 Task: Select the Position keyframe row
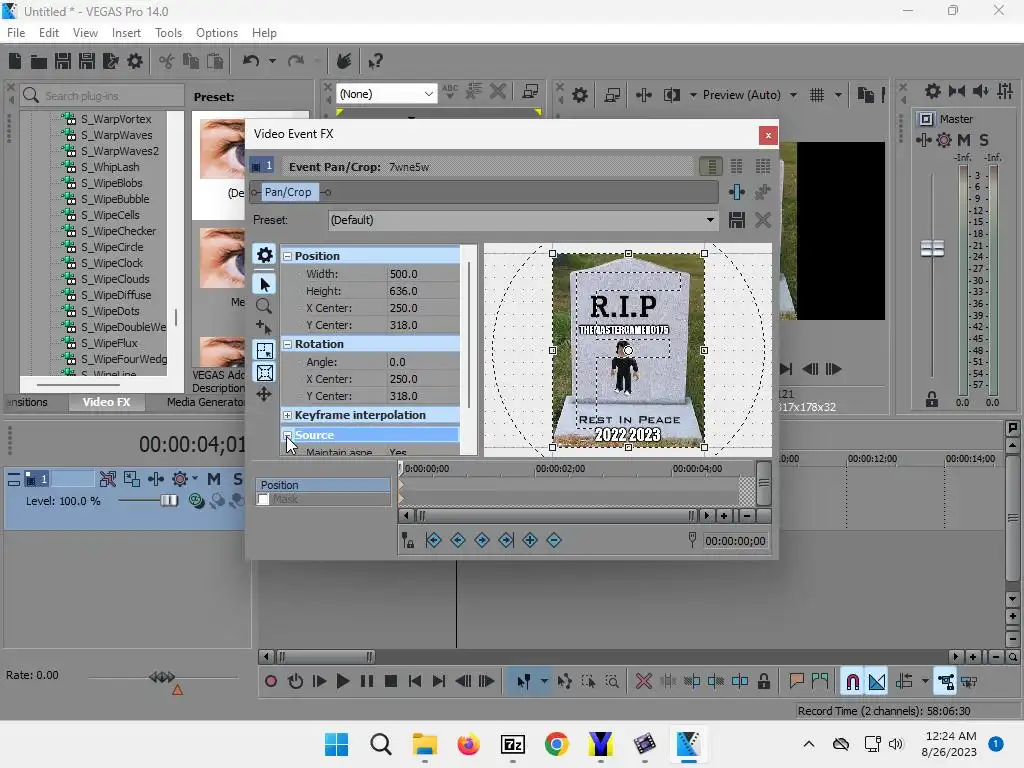coord(323,485)
